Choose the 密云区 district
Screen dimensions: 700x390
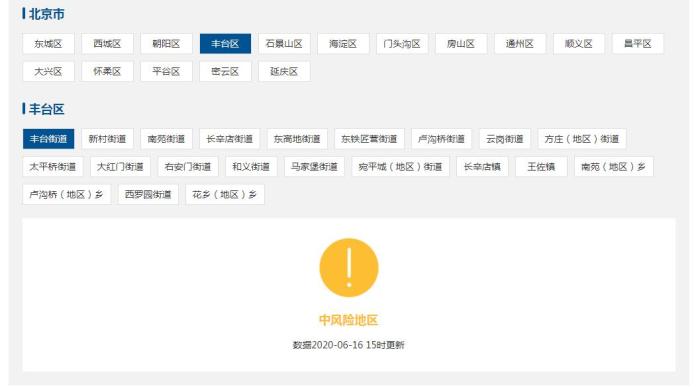pyautogui.click(x=225, y=71)
